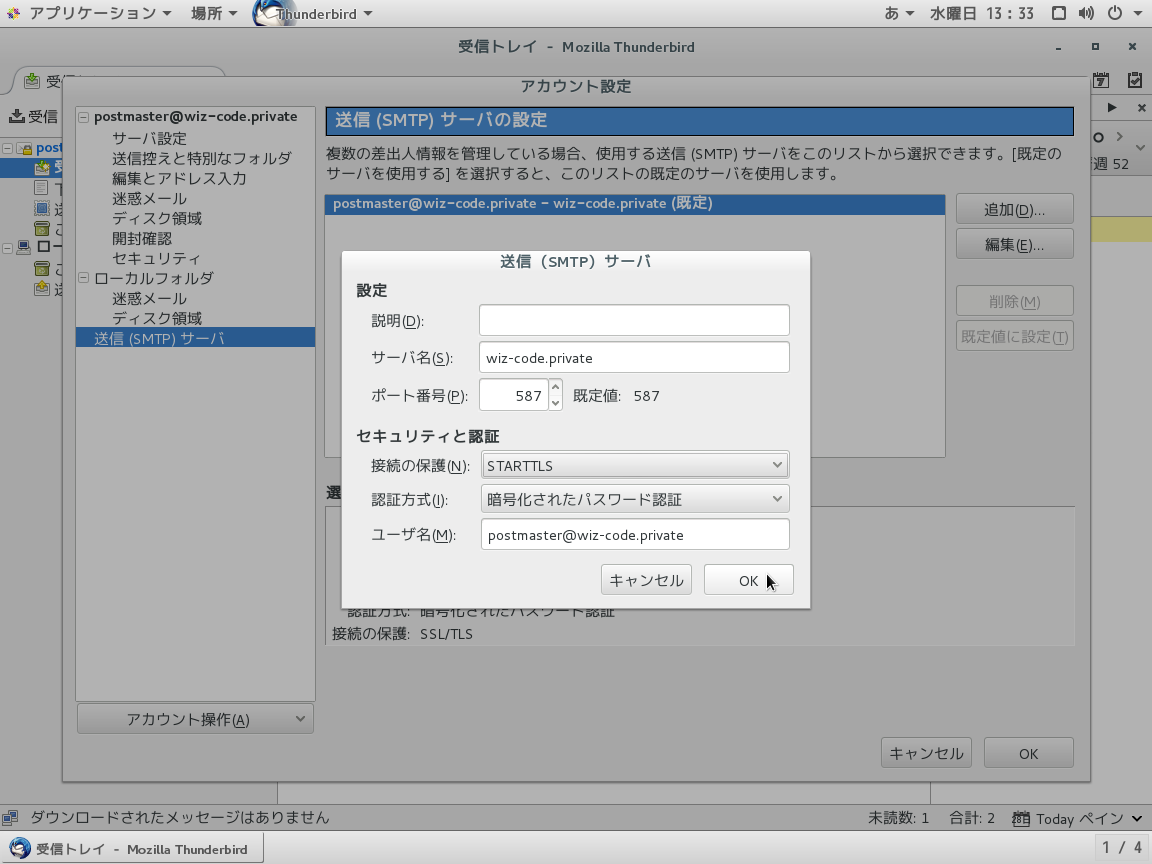
Task: Open the 接続の保護 STARTTLS dropdown
Action: point(635,465)
